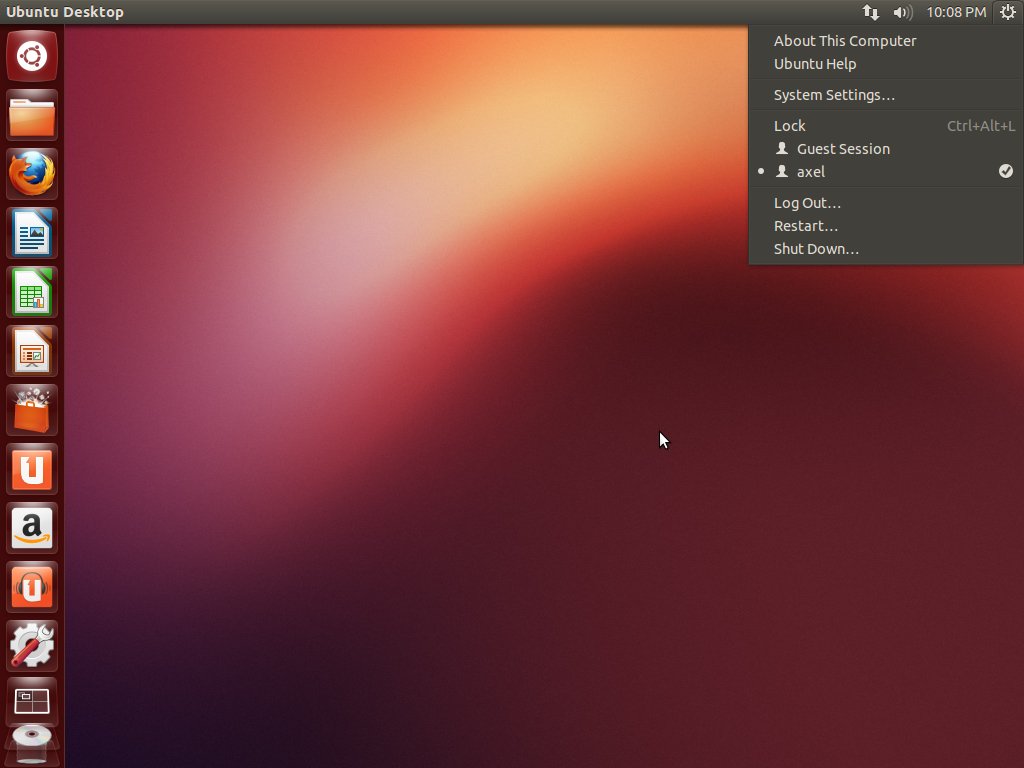Select the axel user account
Image resolution: width=1024 pixels, height=768 pixels.
(x=811, y=172)
